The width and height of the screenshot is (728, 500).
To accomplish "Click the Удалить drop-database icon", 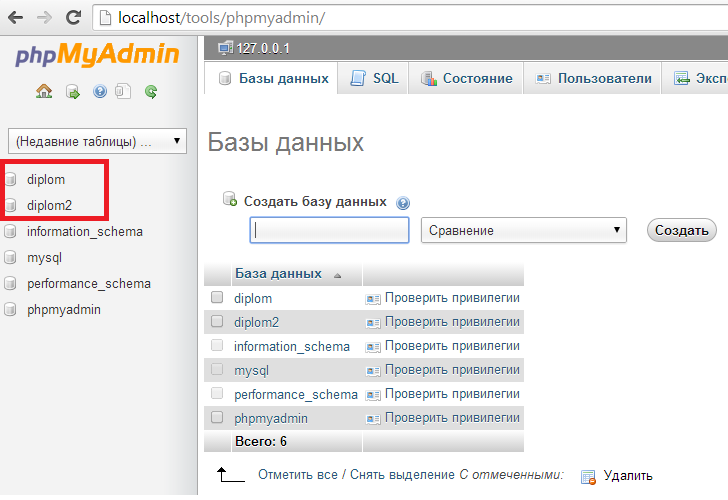I will (x=588, y=477).
